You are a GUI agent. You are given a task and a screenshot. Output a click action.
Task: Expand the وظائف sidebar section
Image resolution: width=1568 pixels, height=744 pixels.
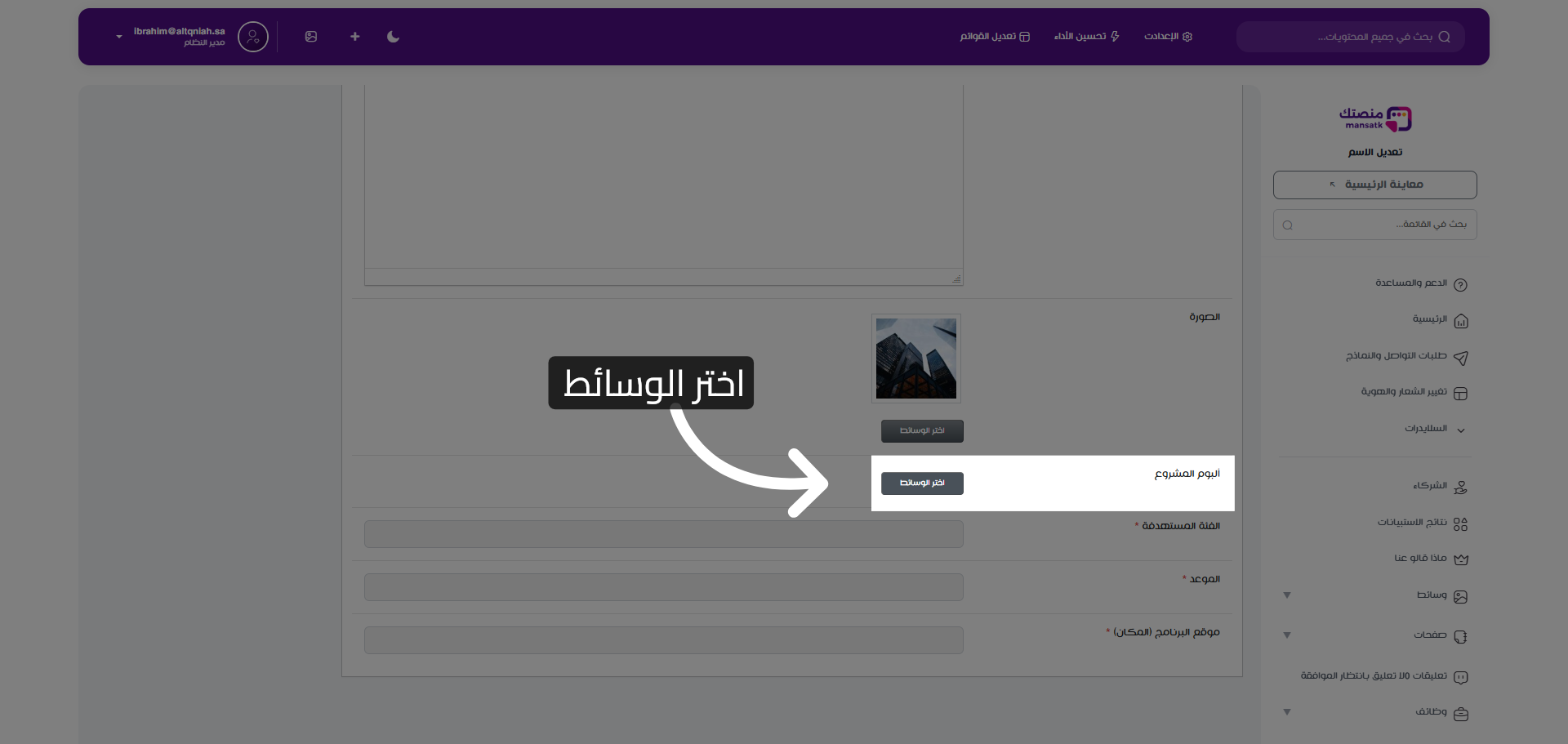(x=1287, y=711)
